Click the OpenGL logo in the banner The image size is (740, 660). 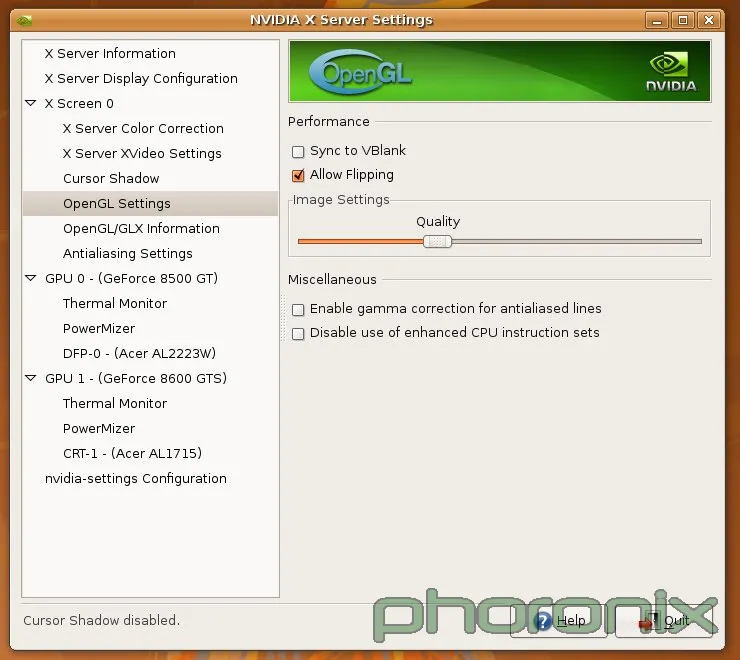361,72
